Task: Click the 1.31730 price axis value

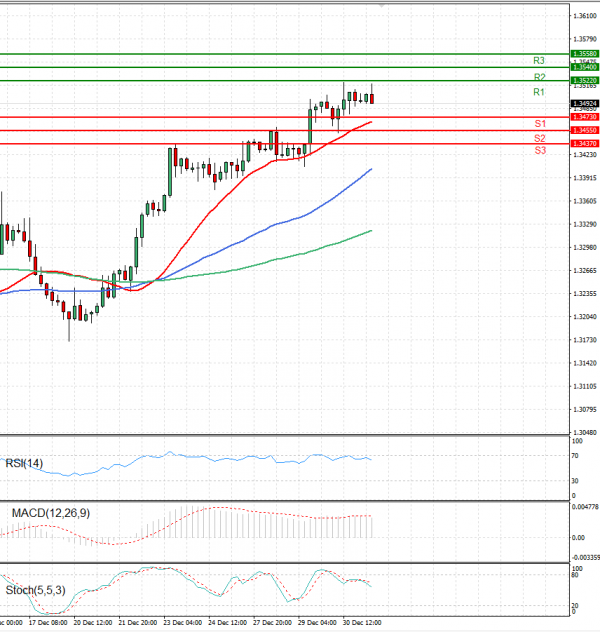Action: point(585,340)
